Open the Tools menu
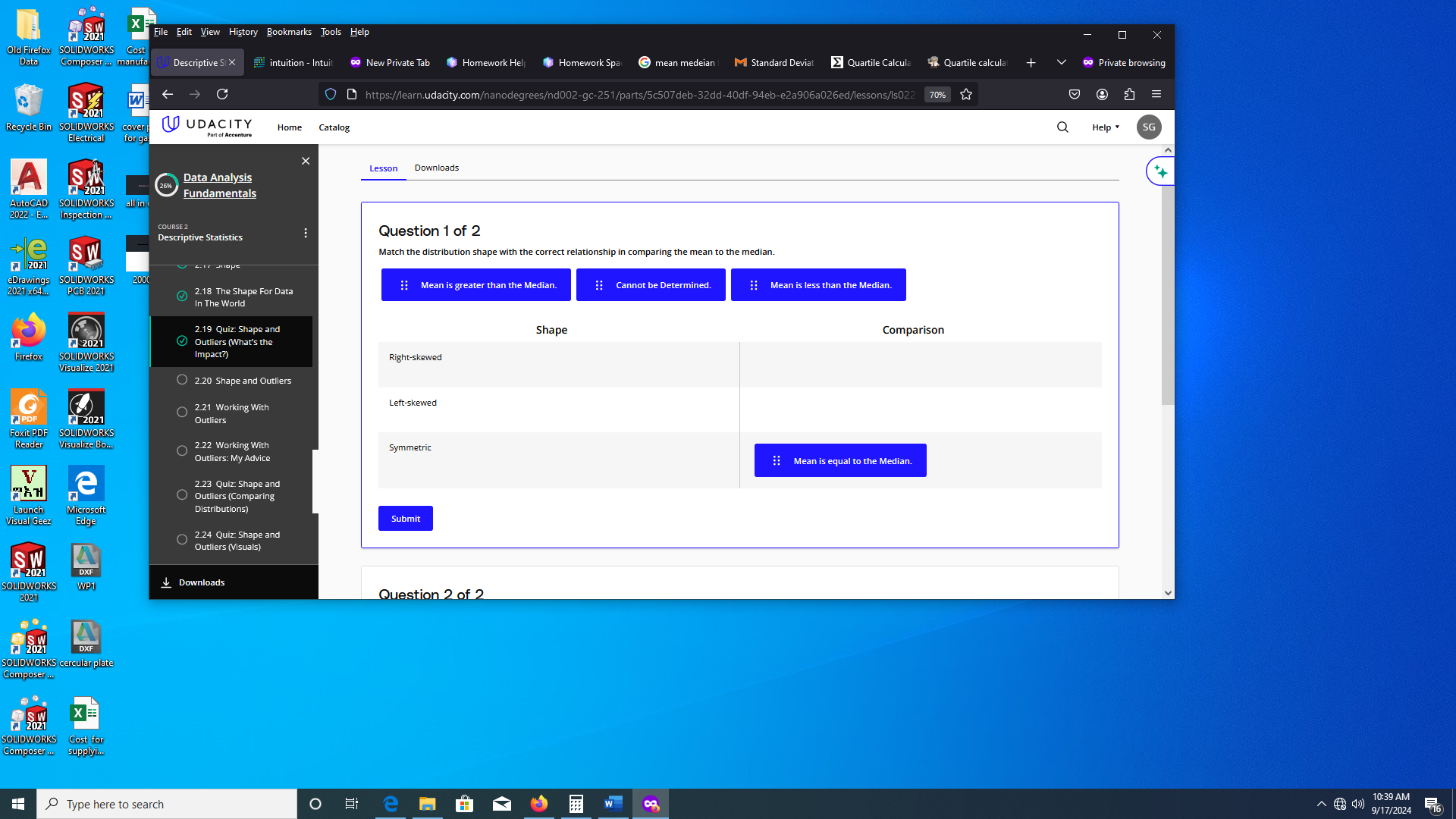The image size is (1456, 819). (331, 32)
